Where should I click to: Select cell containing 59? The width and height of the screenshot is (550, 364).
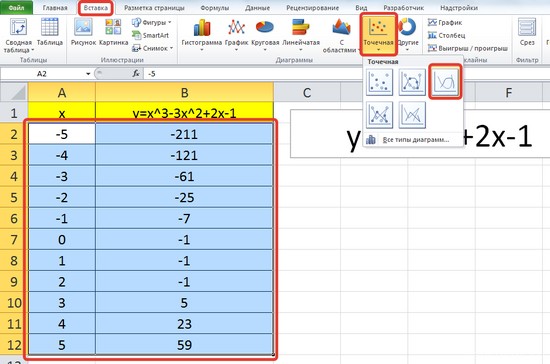tap(185, 344)
